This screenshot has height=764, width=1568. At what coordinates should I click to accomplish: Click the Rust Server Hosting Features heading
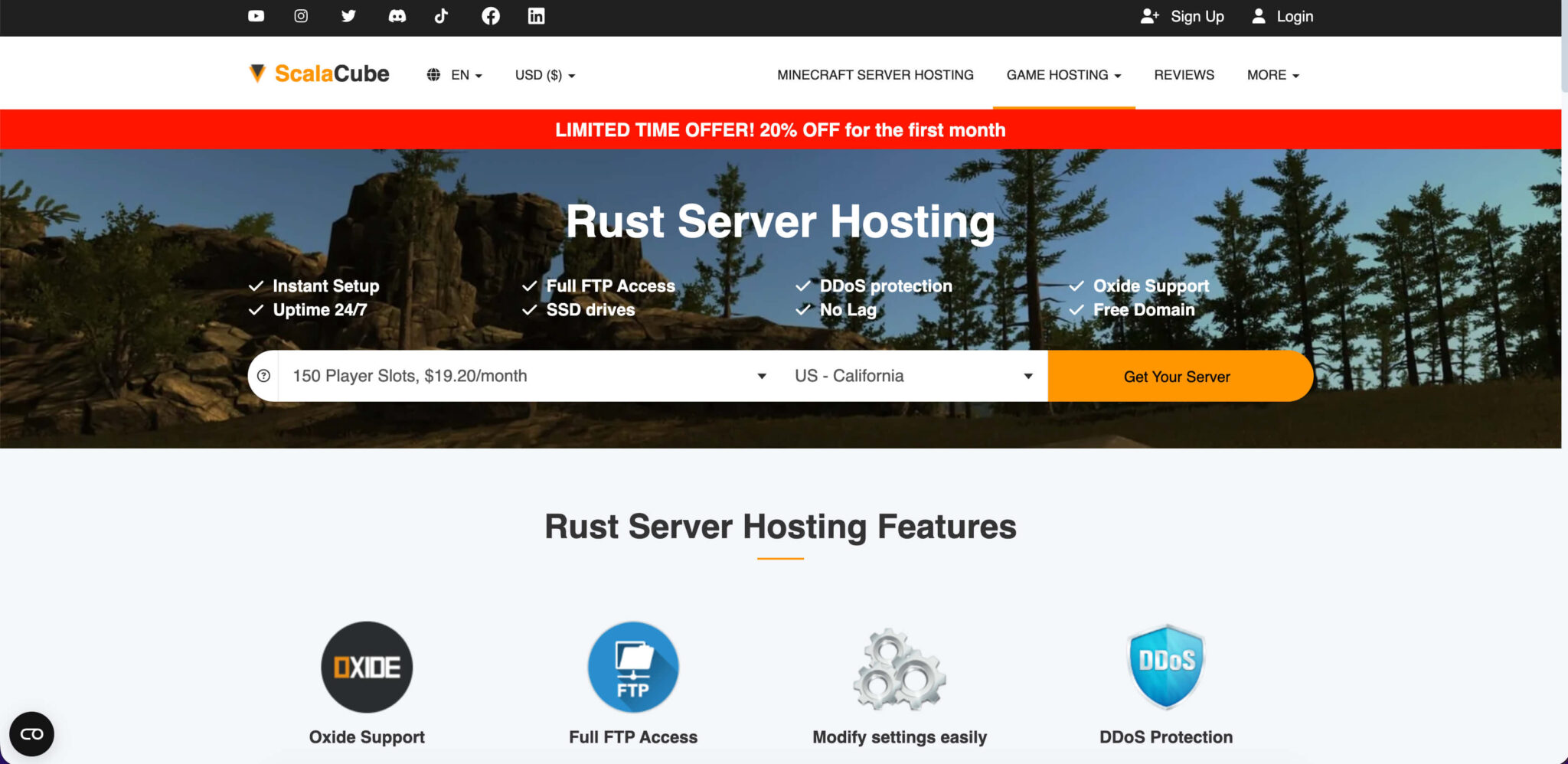point(780,527)
